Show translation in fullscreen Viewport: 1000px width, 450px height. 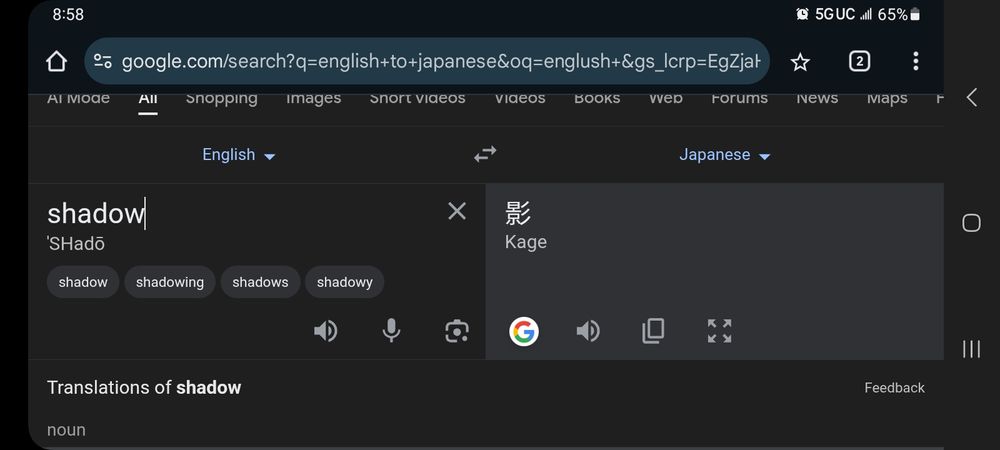(719, 331)
